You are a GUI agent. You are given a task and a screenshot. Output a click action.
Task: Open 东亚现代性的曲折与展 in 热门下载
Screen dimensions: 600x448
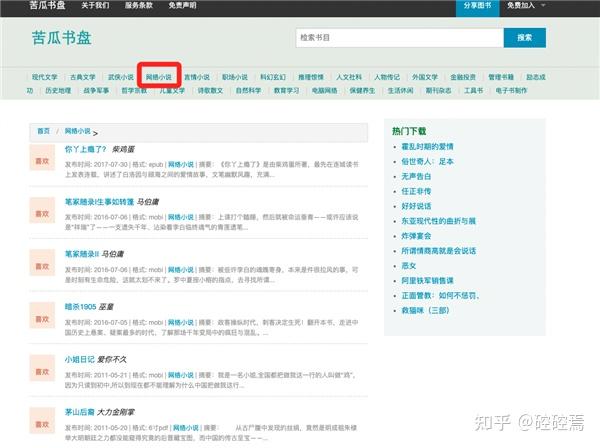[x=438, y=221]
